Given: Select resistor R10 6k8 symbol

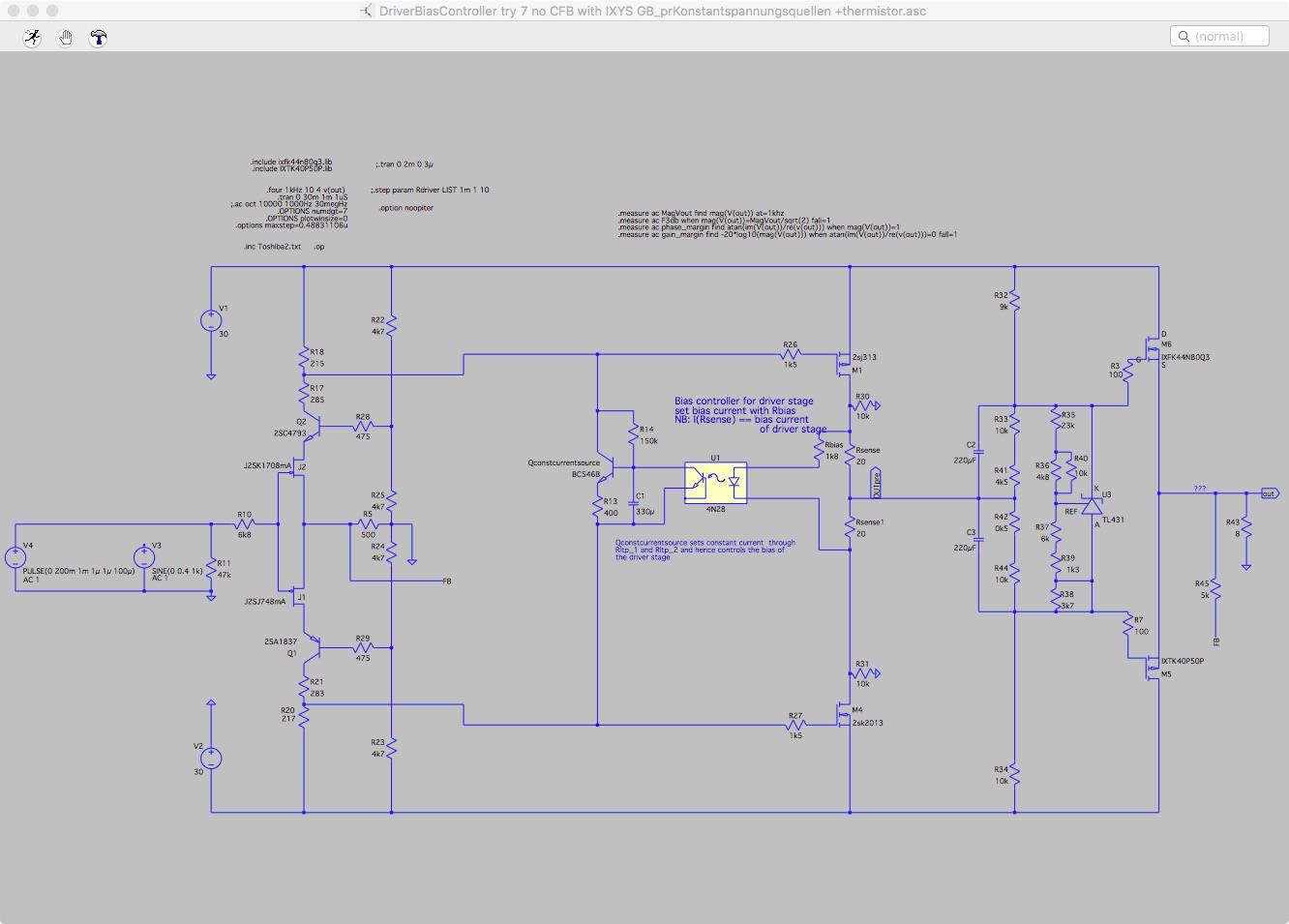Looking at the screenshot, I should pos(246,524).
